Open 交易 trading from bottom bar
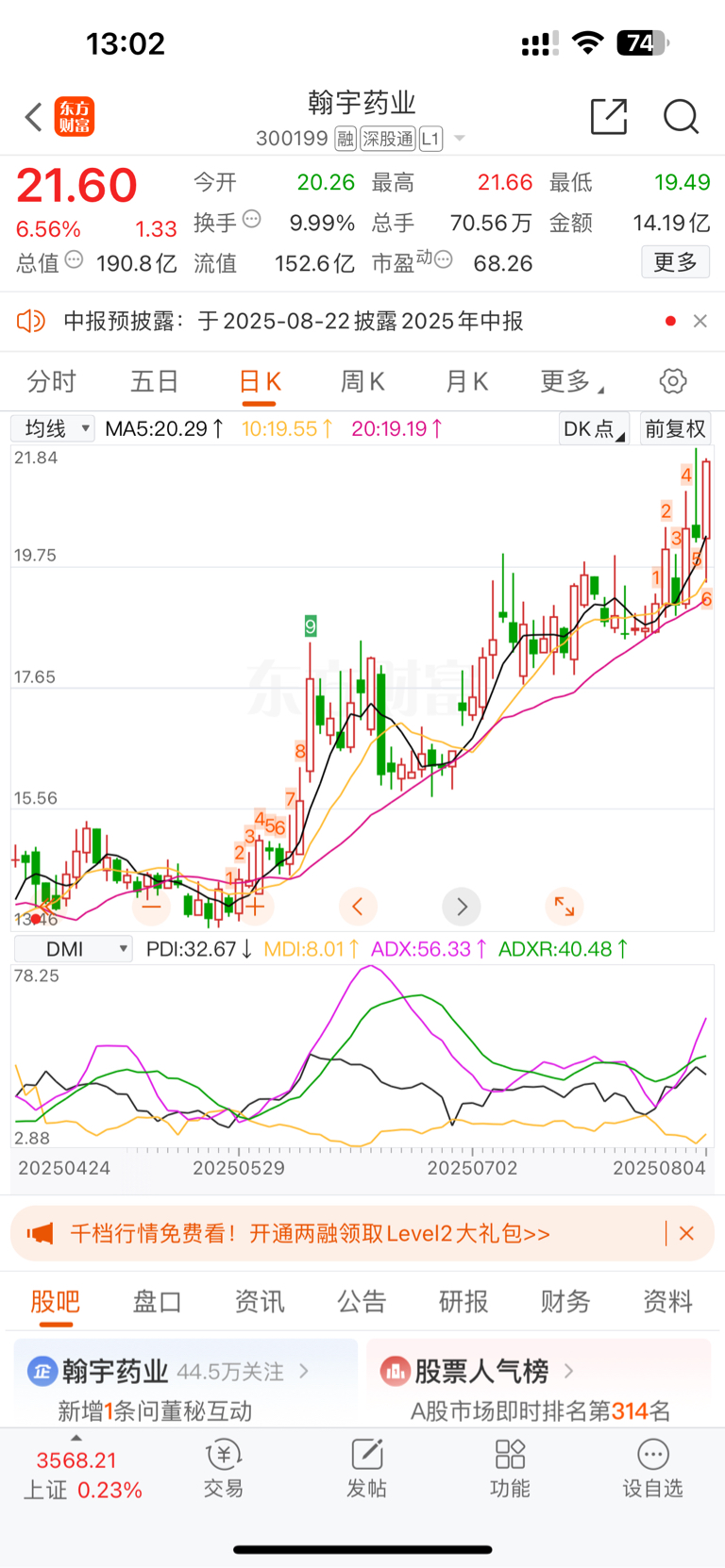This screenshot has height=1568, width=725. pos(224,1469)
